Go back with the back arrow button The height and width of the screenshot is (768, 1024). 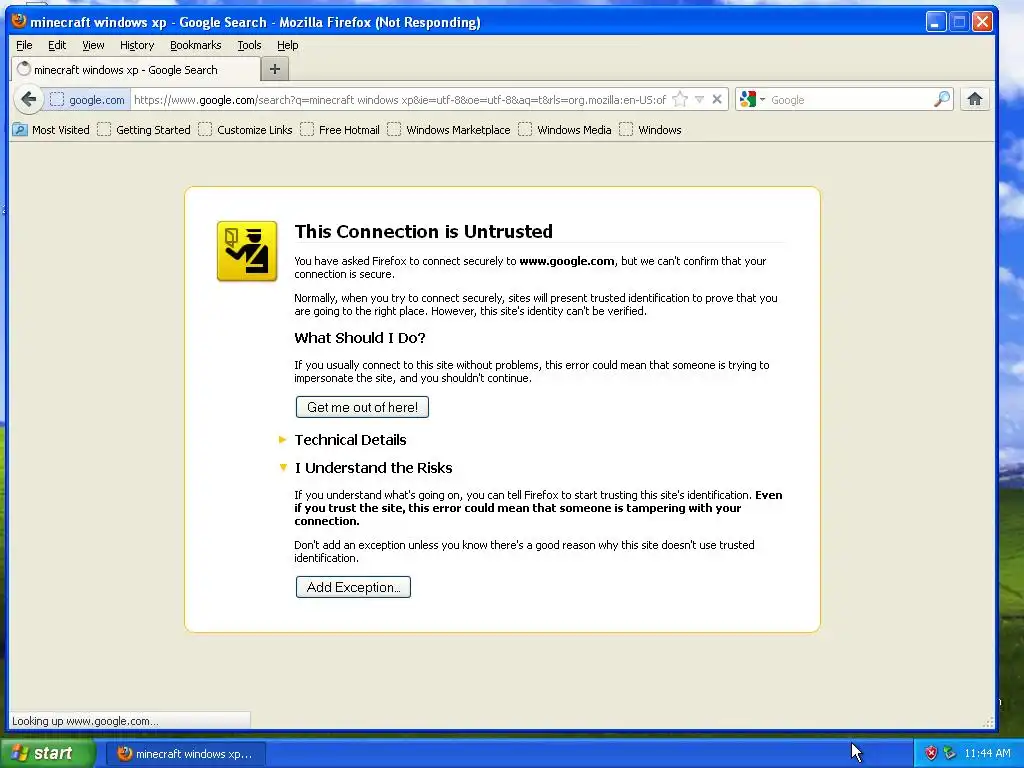pyautogui.click(x=28, y=99)
